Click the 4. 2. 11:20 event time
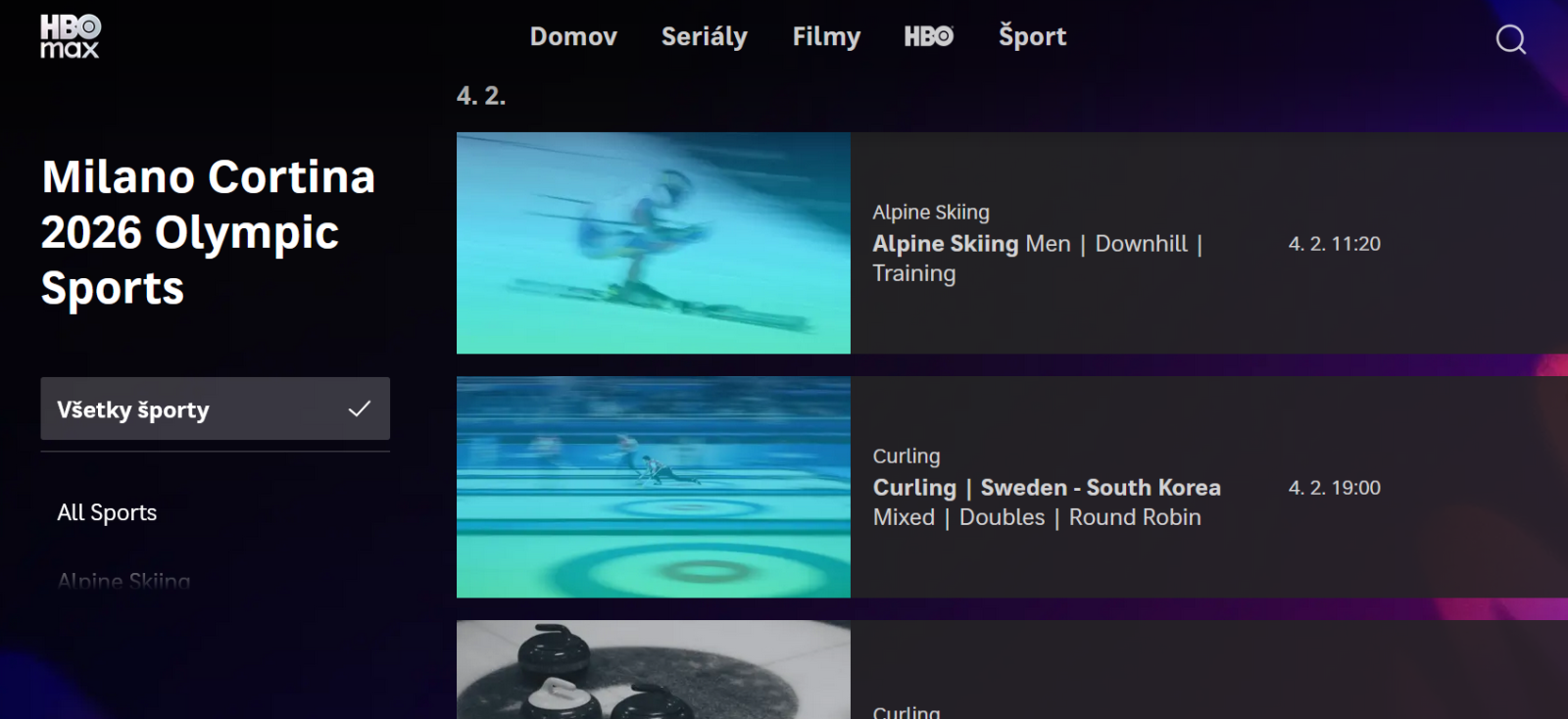 1334,244
